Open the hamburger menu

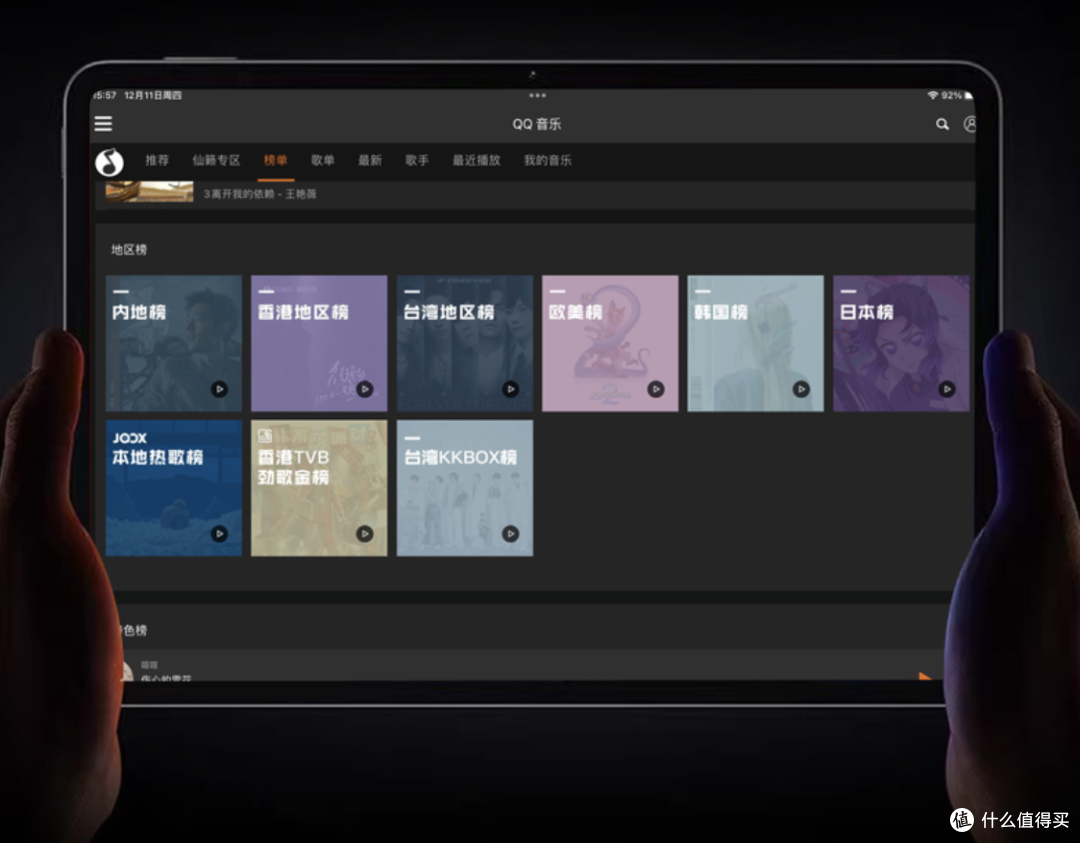103,124
